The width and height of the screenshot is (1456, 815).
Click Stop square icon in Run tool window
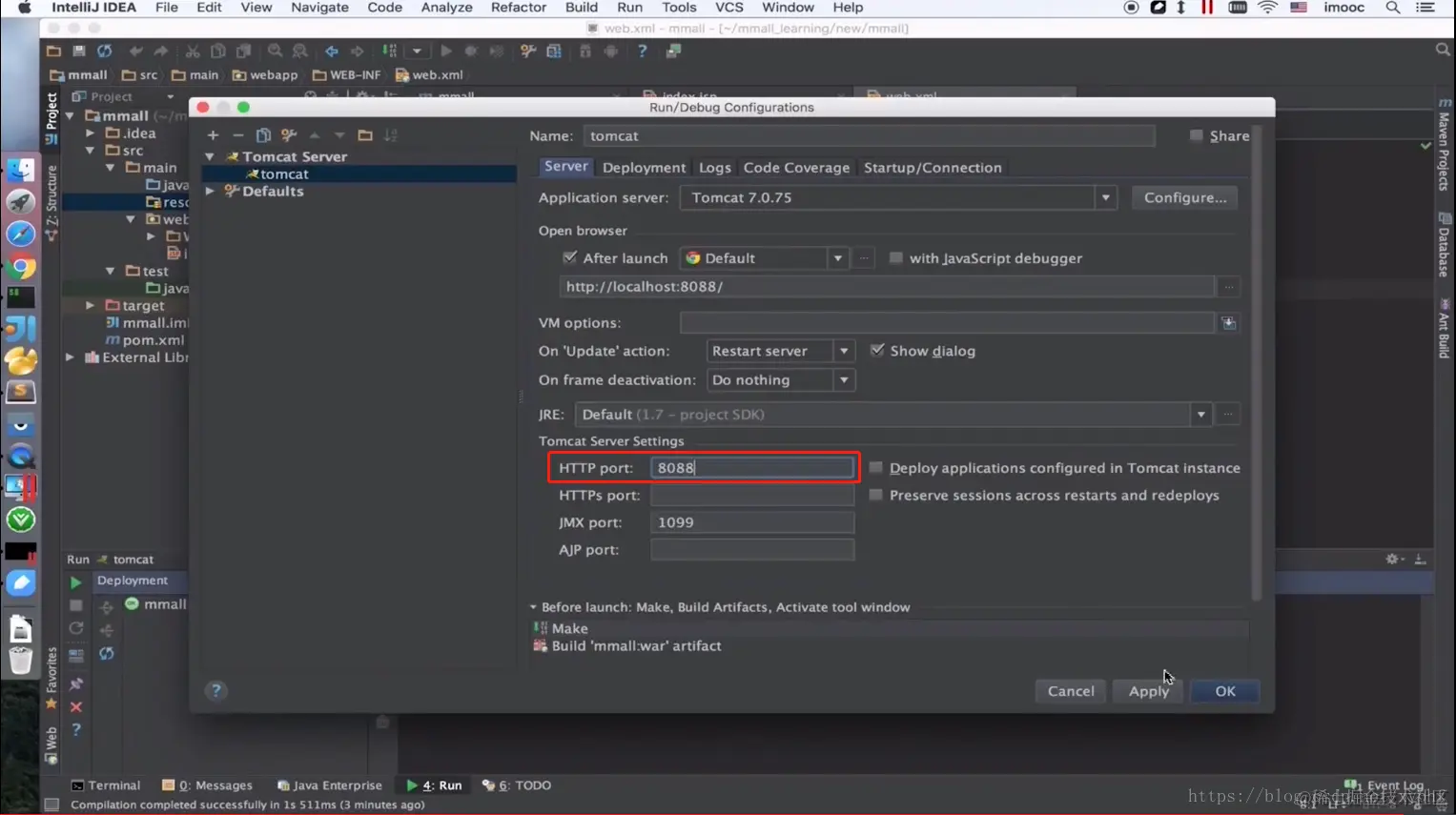(x=76, y=605)
